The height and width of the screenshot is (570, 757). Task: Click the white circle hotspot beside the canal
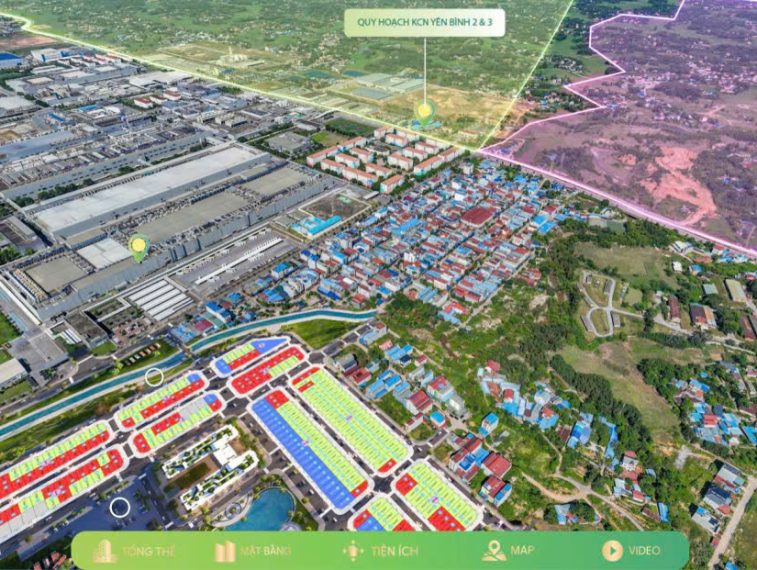pyautogui.click(x=154, y=377)
